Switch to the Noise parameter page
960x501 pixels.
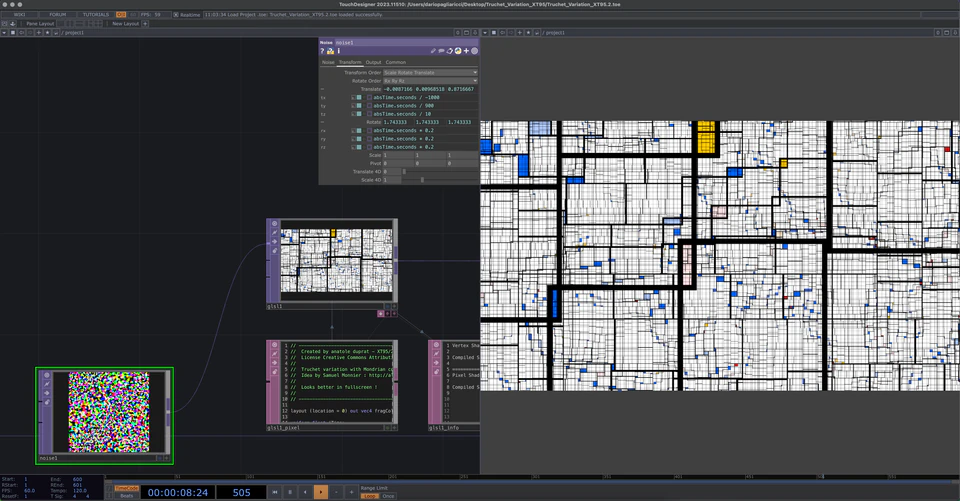click(329, 62)
